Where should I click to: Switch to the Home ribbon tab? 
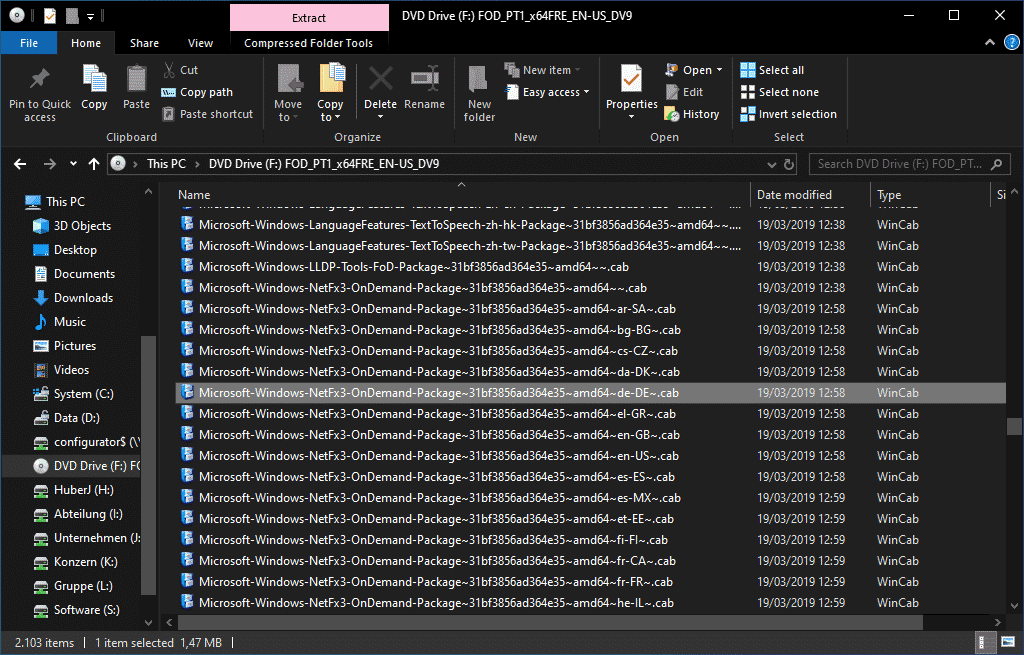coord(86,43)
